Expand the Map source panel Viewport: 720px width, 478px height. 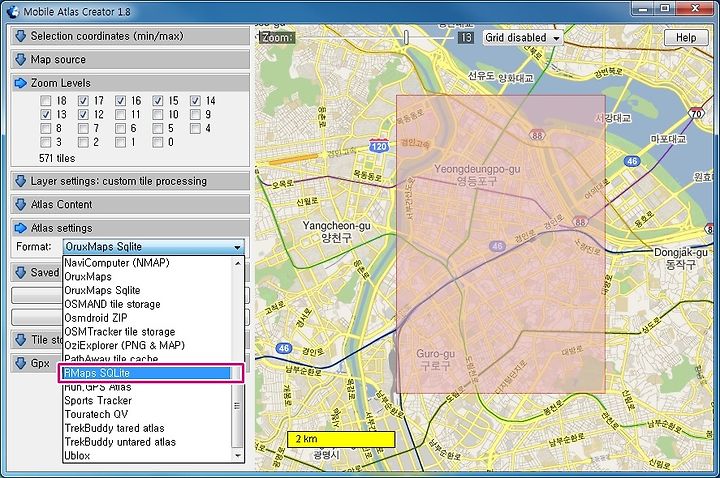(x=130, y=60)
